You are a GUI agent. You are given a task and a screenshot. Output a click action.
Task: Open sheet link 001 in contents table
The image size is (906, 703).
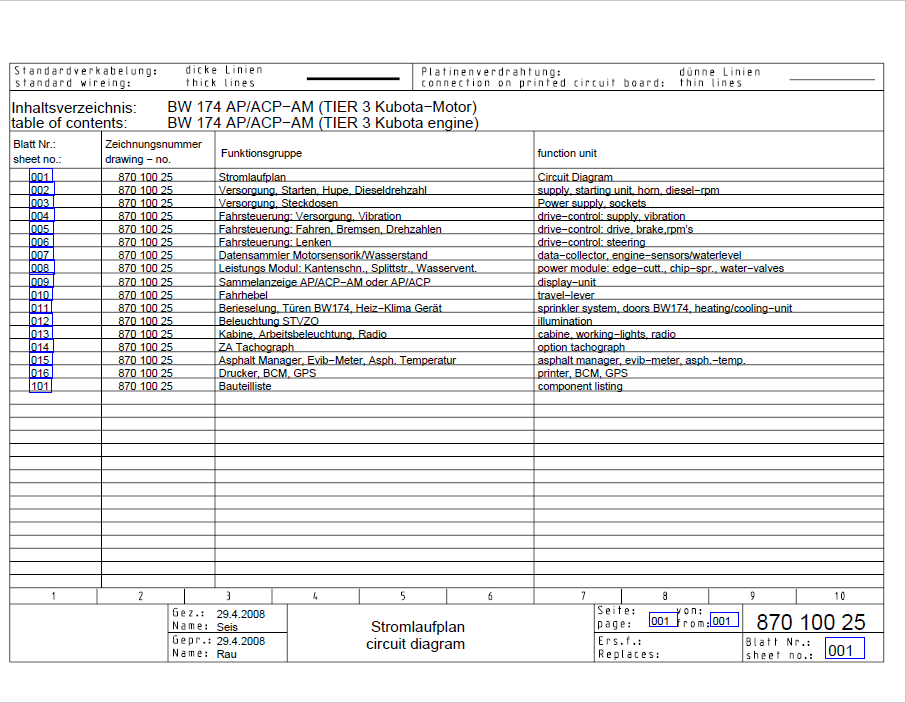(x=40, y=177)
